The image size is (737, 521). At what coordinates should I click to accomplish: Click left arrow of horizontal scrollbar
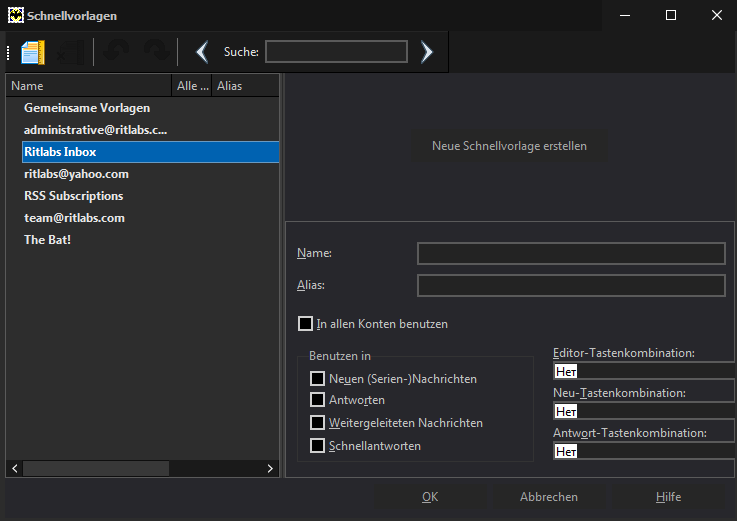click(x=15, y=468)
